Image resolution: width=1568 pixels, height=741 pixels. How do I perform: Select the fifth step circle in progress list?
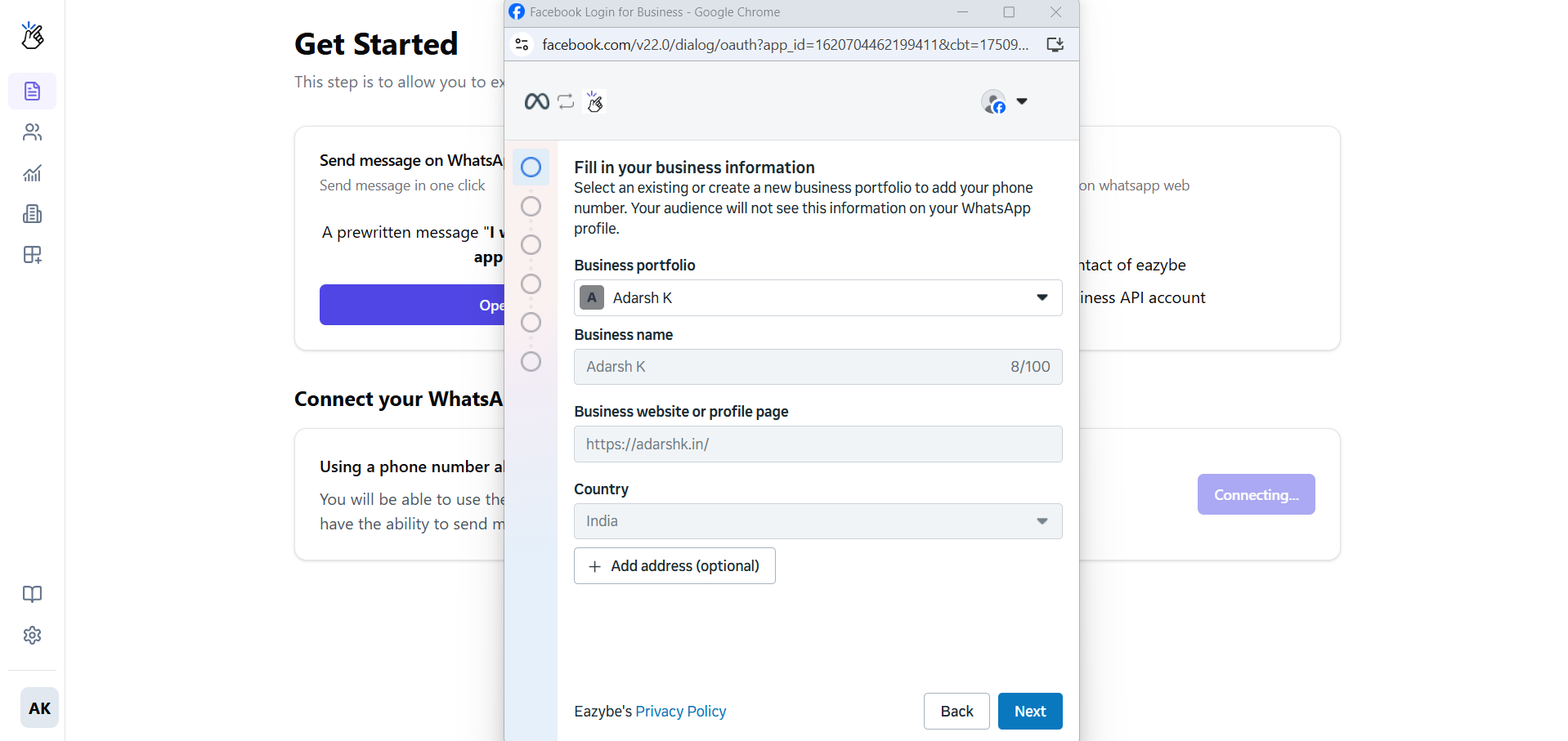click(x=531, y=322)
